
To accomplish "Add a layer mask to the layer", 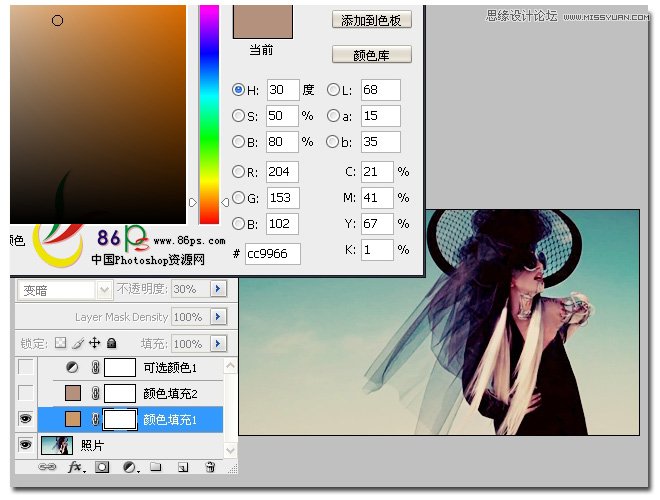I will click(102, 467).
